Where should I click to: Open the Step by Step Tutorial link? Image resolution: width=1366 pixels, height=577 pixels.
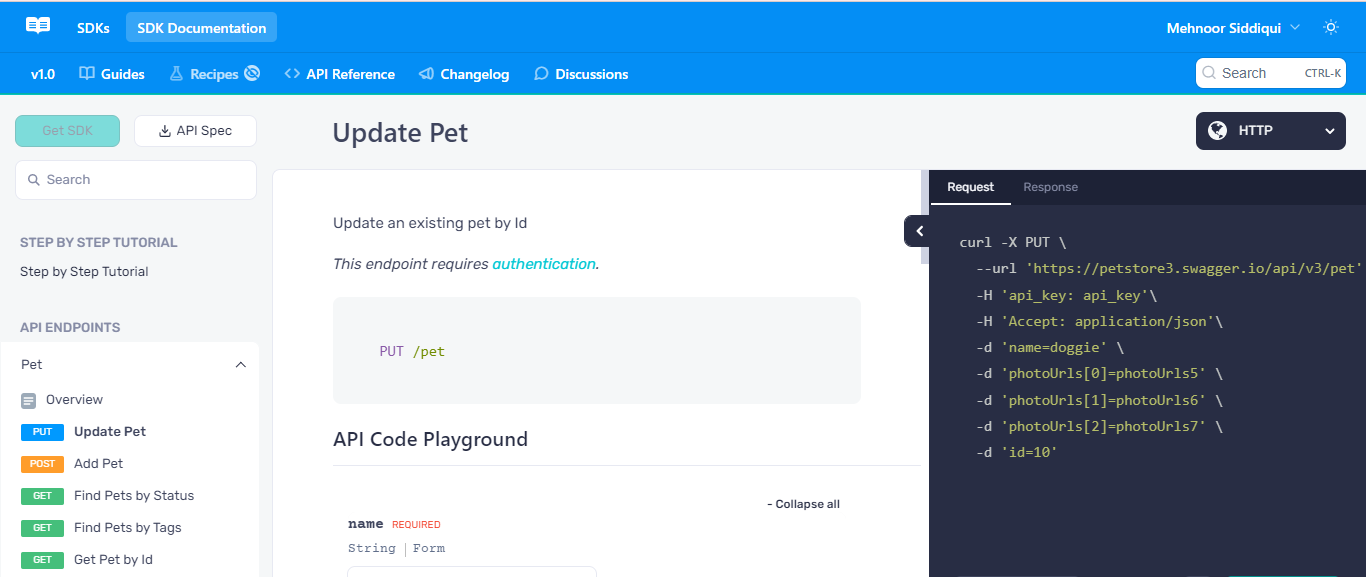[x=84, y=272]
